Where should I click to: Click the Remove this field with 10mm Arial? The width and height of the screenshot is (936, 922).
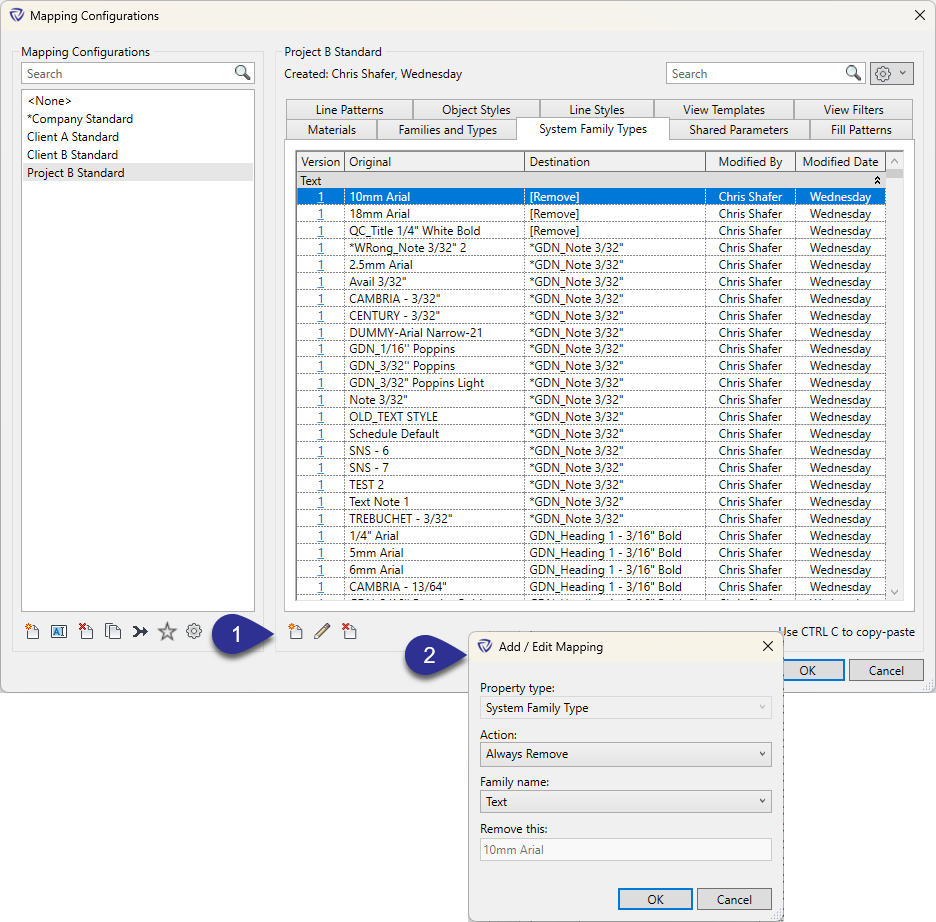pyautogui.click(x=626, y=850)
